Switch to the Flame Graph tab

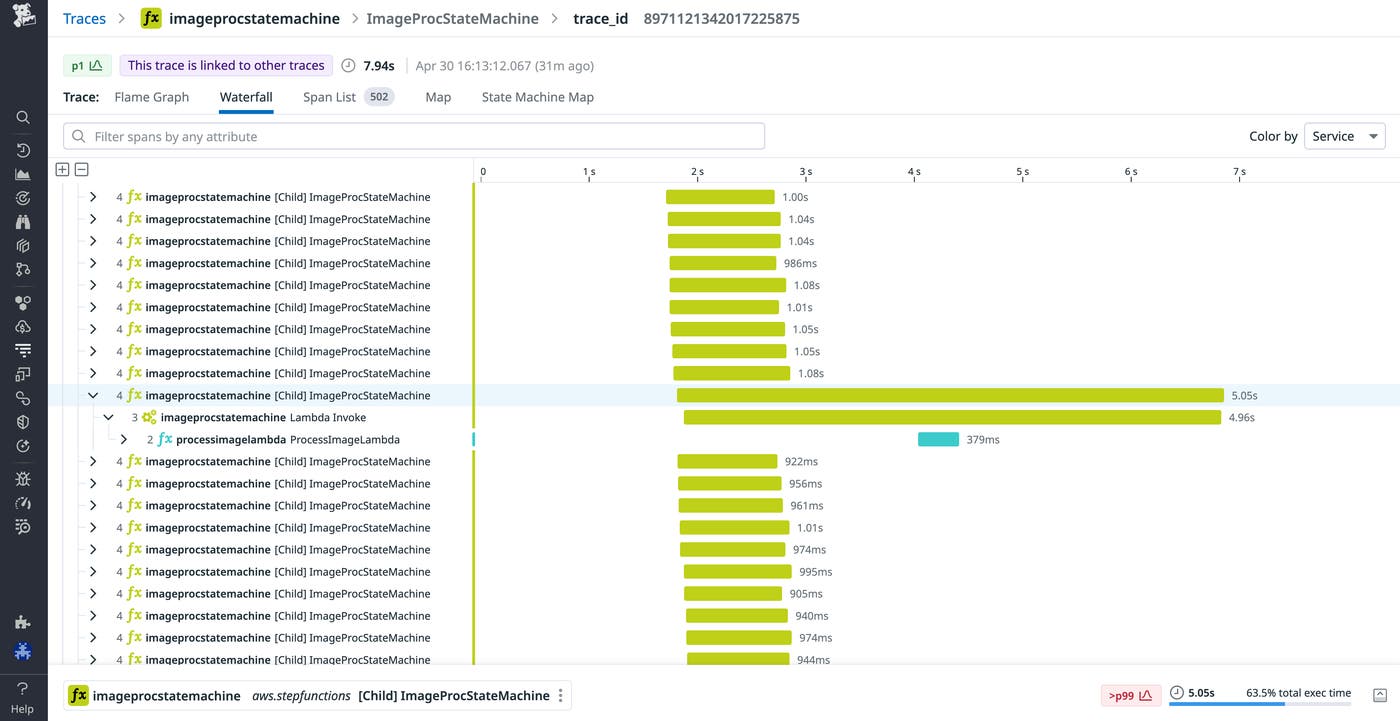click(x=151, y=97)
